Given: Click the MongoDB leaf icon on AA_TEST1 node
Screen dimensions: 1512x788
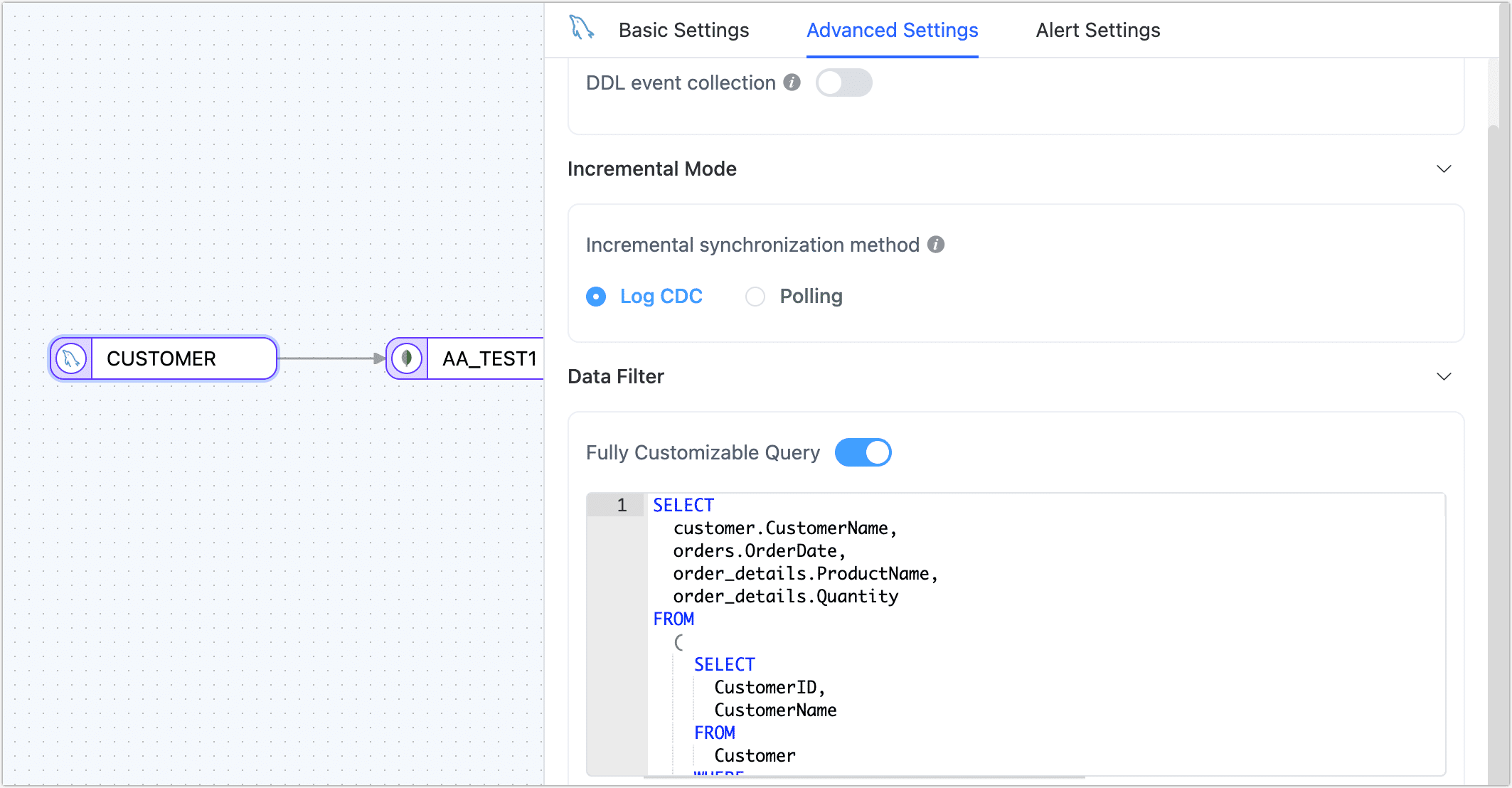Looking at the screenshot, I should click(x=408, y=358).
